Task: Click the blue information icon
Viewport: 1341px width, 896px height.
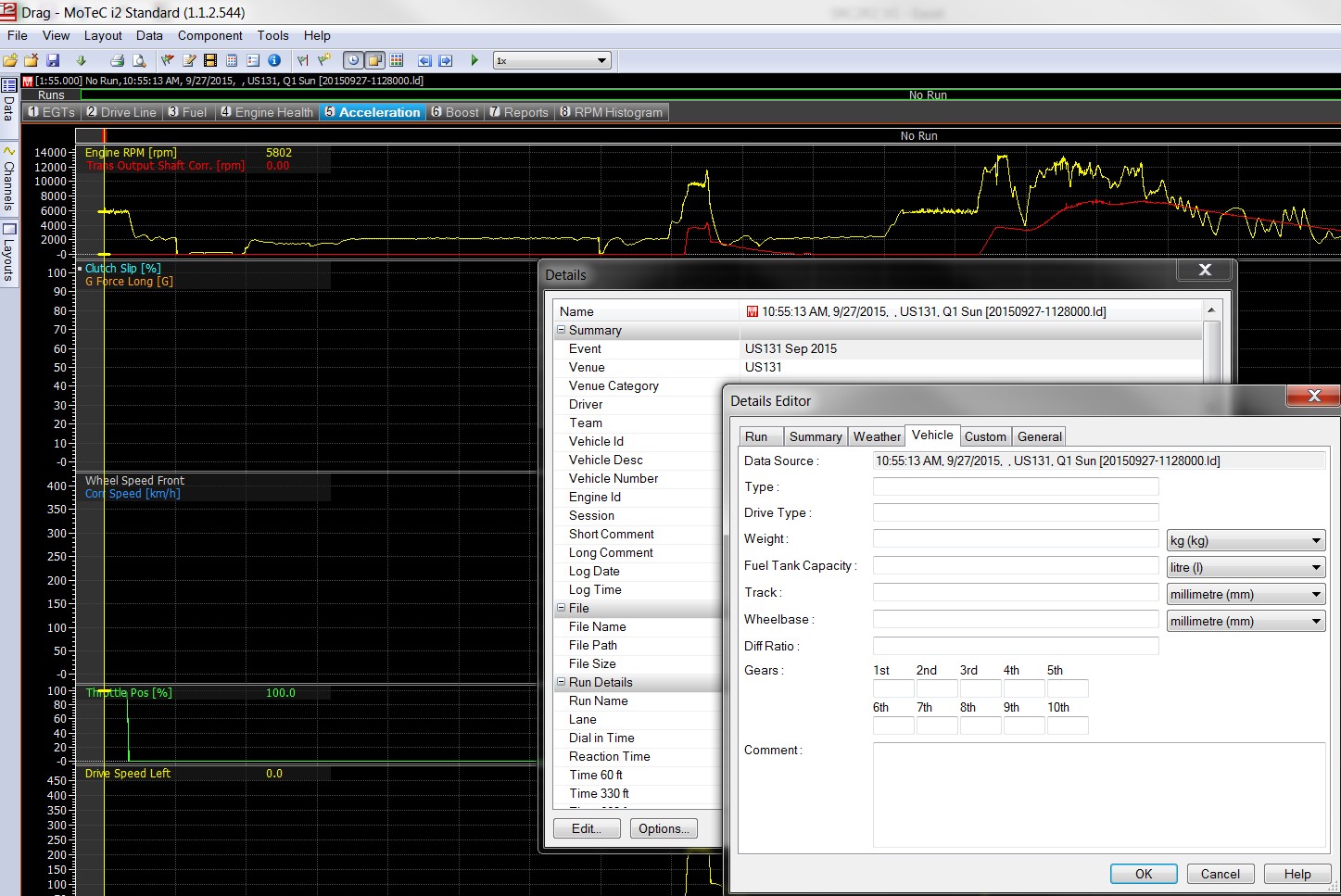Action: [x=274, y=60]
